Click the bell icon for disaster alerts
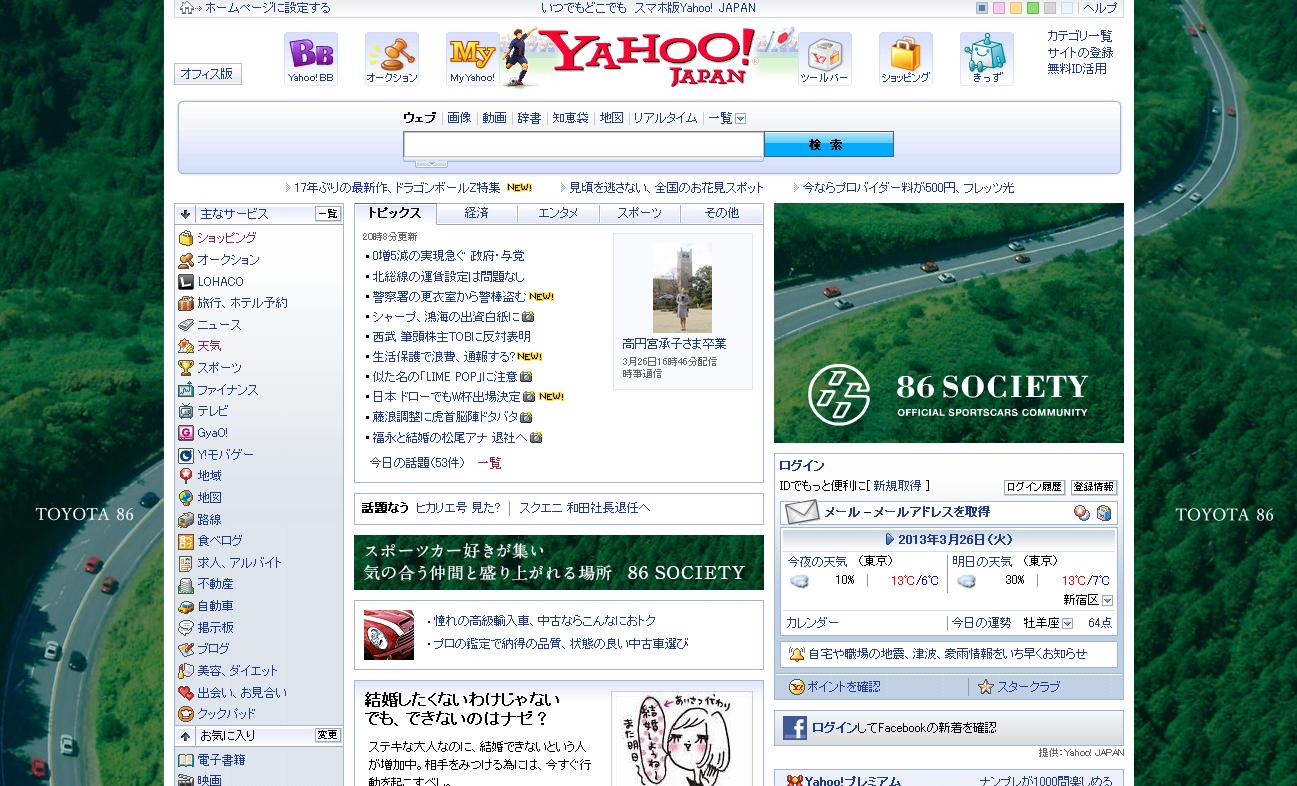 (x=796, y=654)
